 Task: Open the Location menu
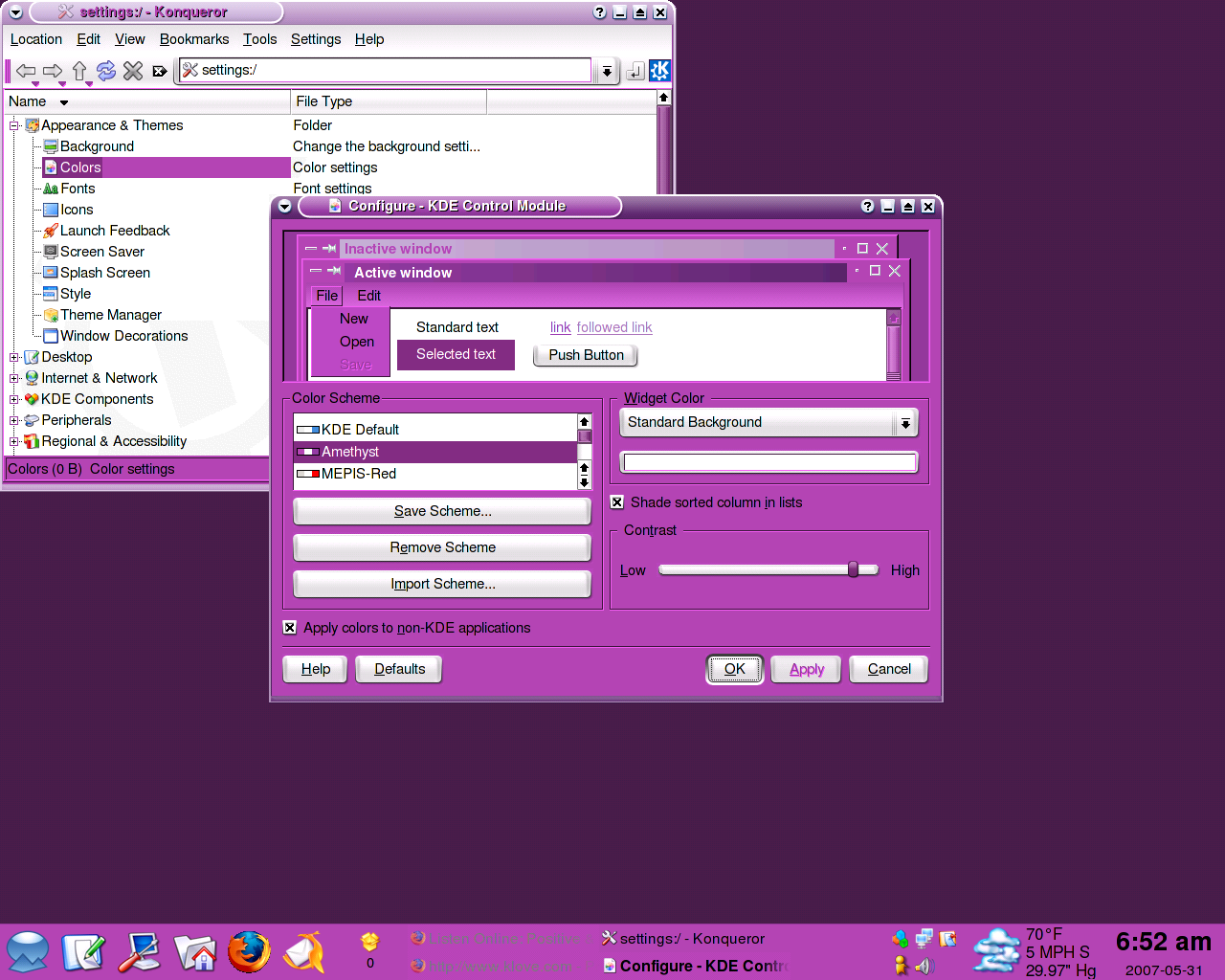tap(36, 39)
